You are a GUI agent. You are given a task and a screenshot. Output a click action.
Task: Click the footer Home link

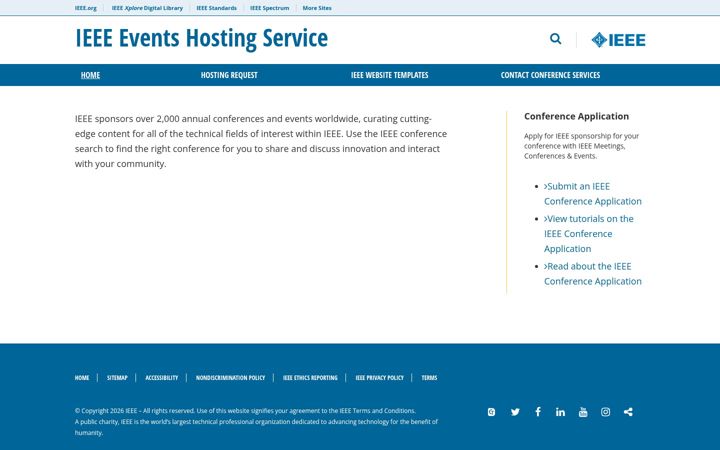82,378
